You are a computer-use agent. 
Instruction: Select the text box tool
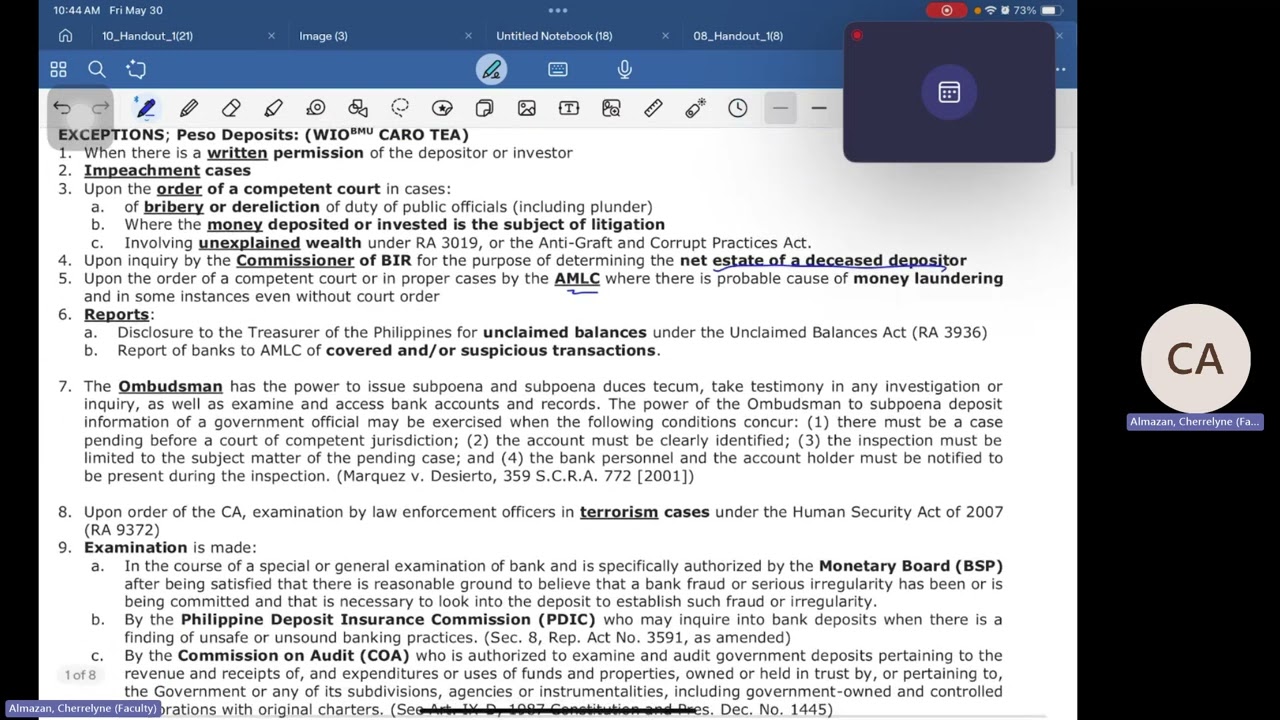[569, 108]
